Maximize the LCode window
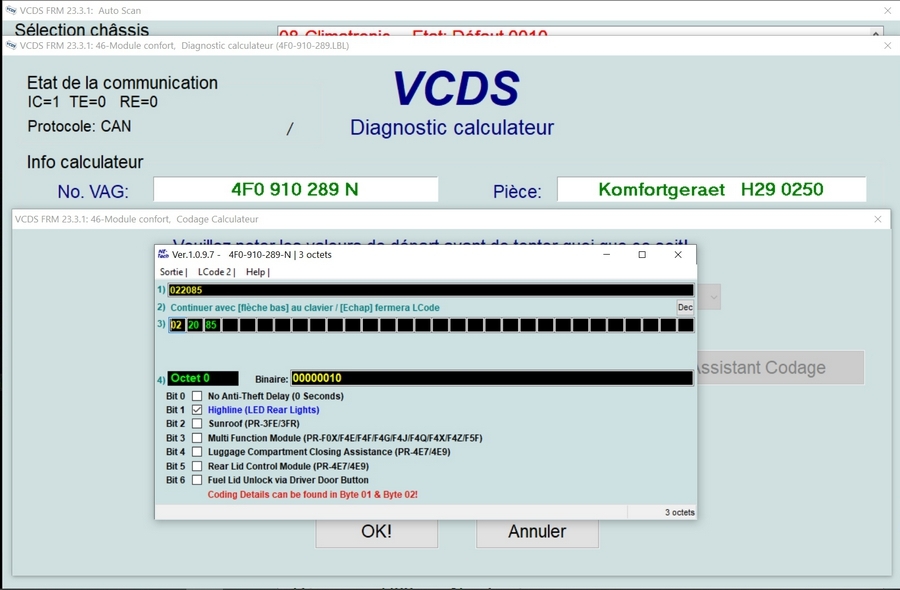The width and height of the screenshot is (900, 590). click(642, 255)
